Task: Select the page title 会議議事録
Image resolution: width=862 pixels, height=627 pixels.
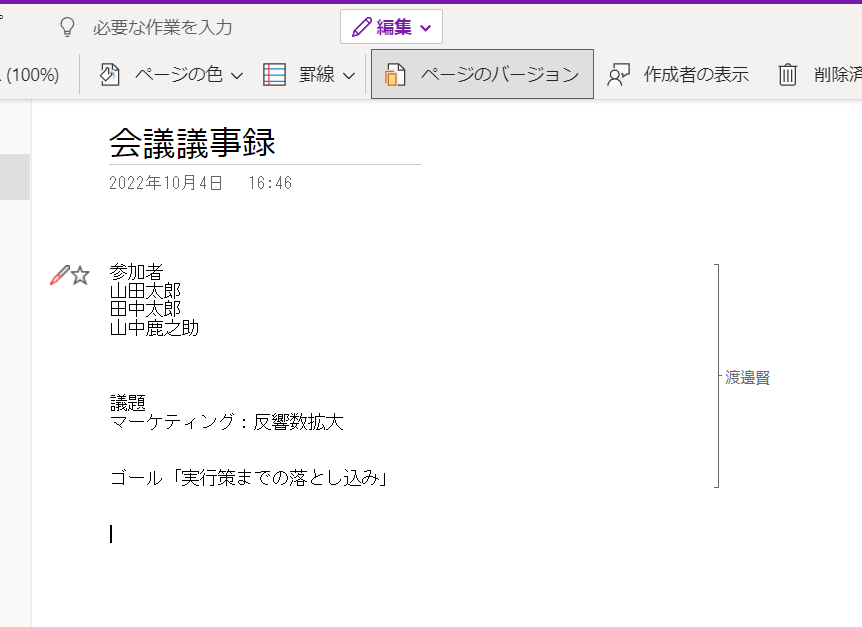Action: pyautogui.click(x=190, y=142)
